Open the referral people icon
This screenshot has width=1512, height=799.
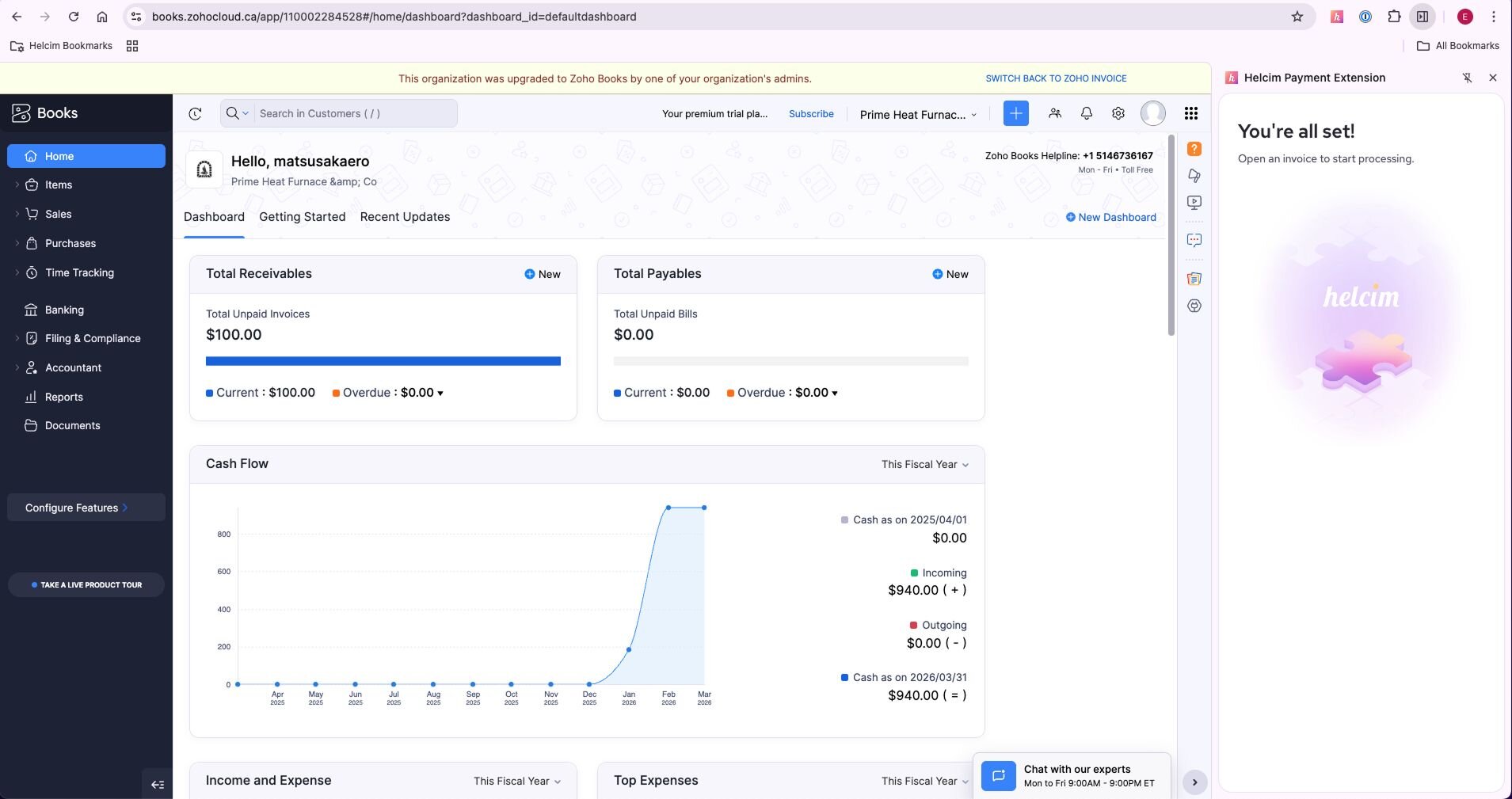(1054, 113)
